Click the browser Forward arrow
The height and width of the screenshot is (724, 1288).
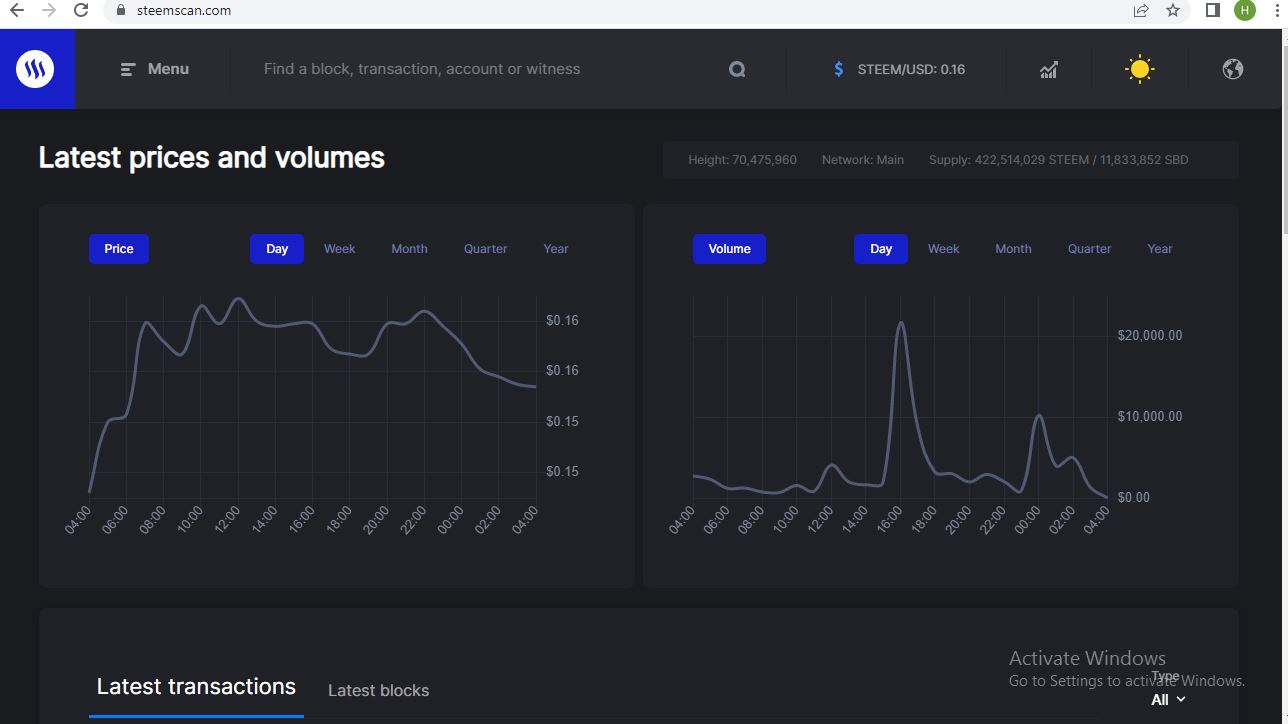[x=49, y=11]
